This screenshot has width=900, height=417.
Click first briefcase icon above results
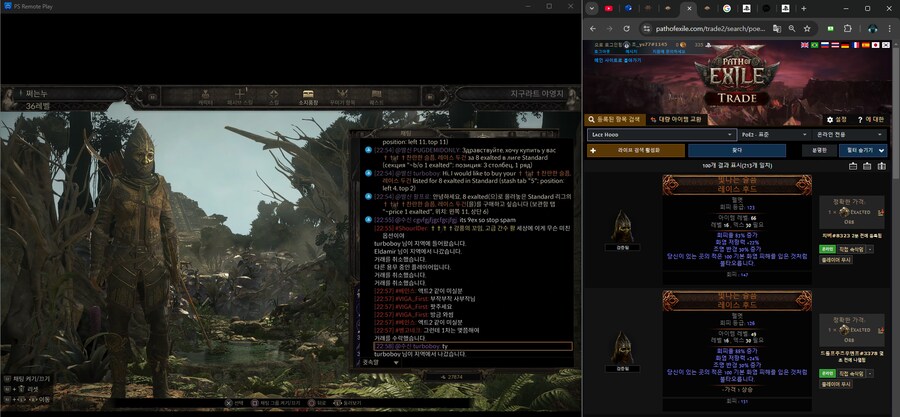853,166
